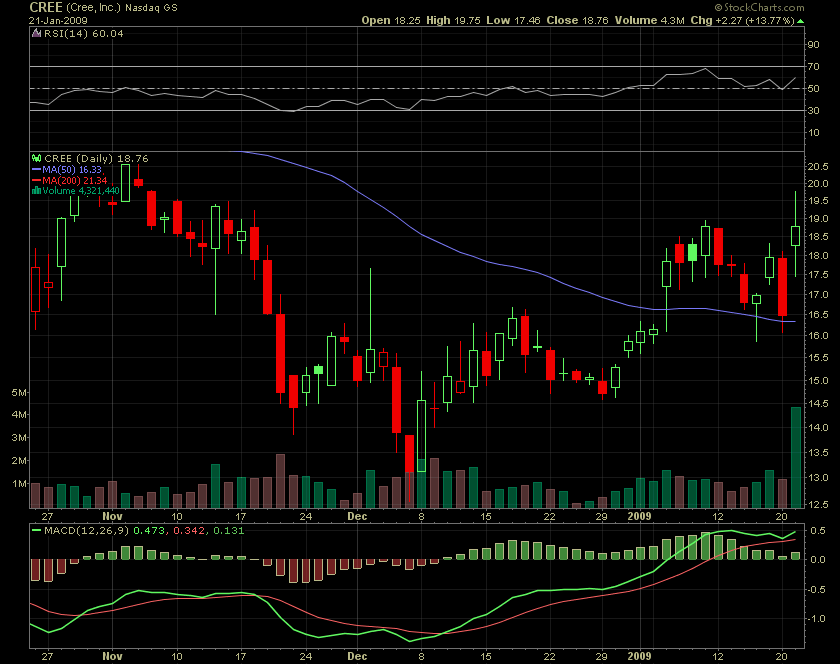Click the MACD signal value 0.342
840x664 pixels.
(x=189, y=531)
